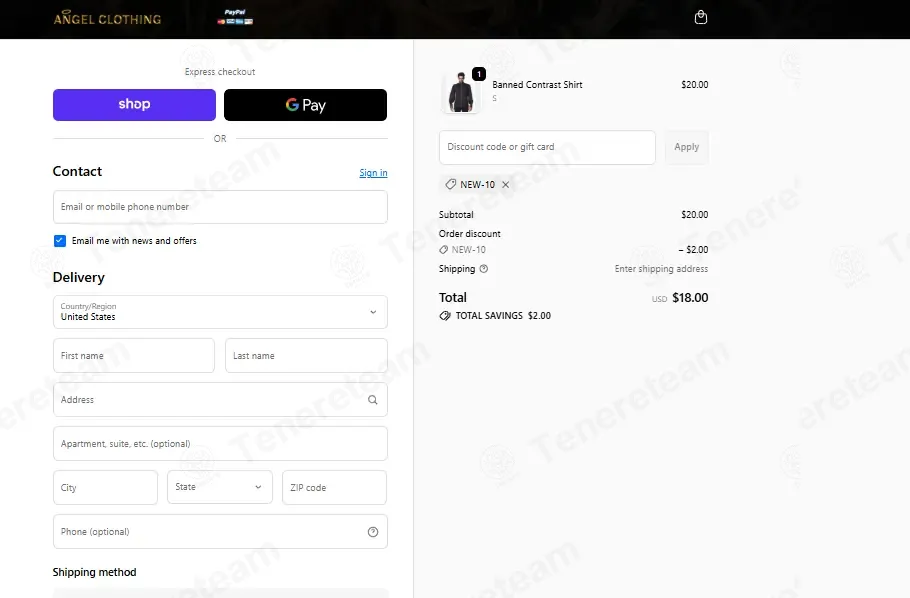
Task: Pay with Google Pay express button
Action: [x=305, y=105]
